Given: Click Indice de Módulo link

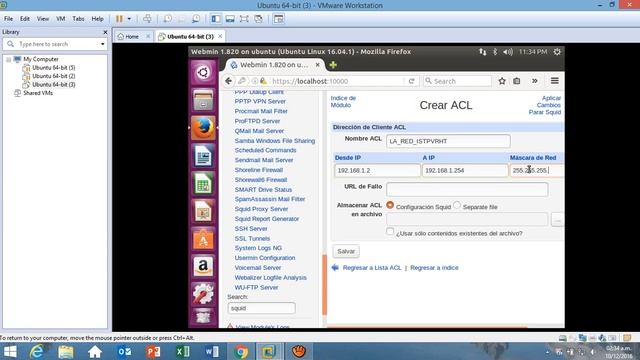Looking at the screenshot, I should coord(343,102).
